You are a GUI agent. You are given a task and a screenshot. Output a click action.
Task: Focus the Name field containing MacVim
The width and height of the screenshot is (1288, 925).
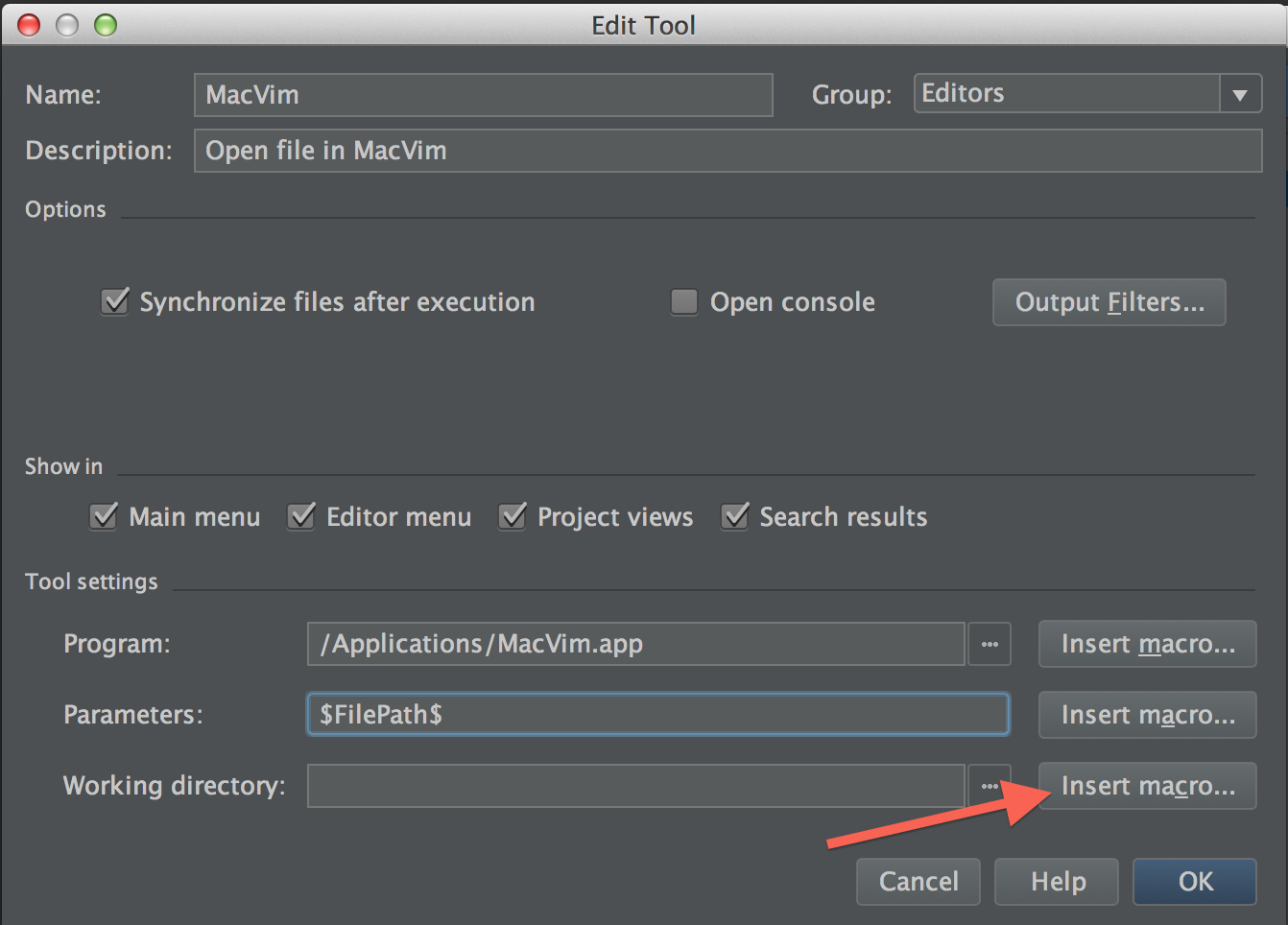[484, 95]
